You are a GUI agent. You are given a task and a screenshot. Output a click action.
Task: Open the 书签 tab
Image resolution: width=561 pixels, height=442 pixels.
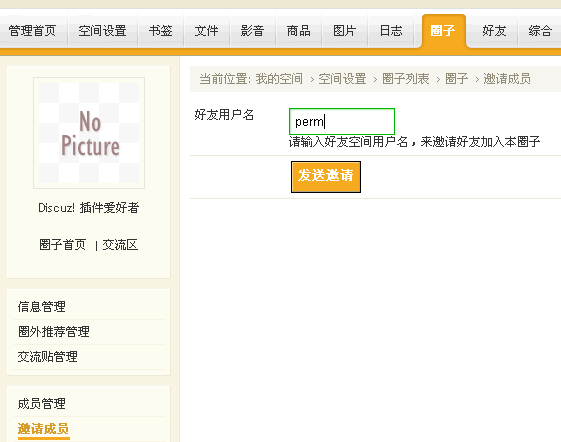tap(161, 31)
